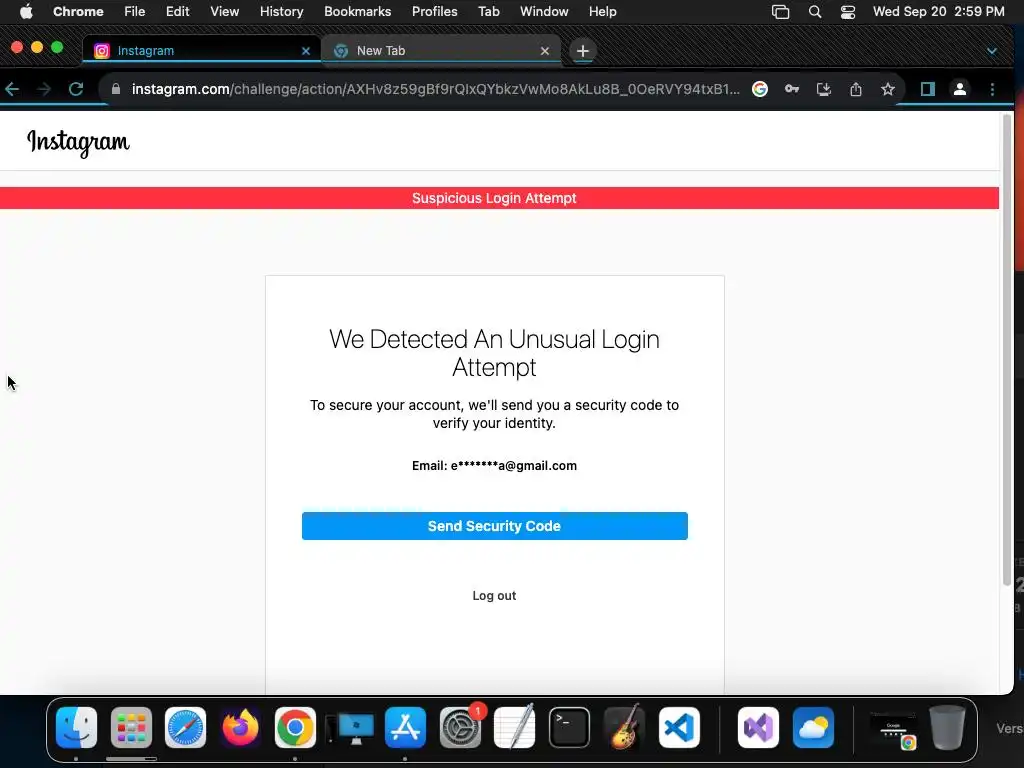Open the remote desktop monitor dock icon
1024x768 pixels.
351,729
